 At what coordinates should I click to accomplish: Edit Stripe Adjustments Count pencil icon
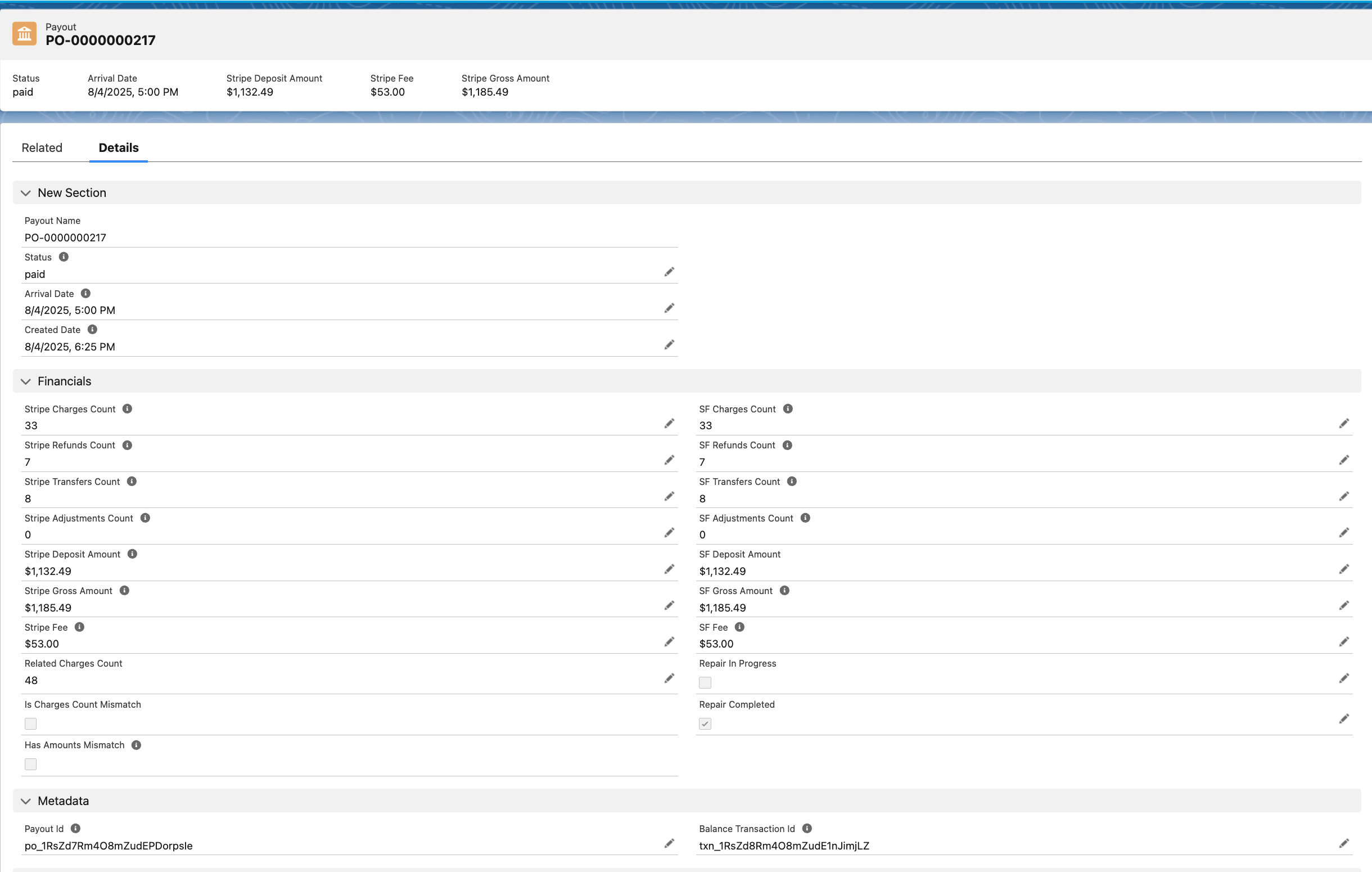tap(669, 533)
